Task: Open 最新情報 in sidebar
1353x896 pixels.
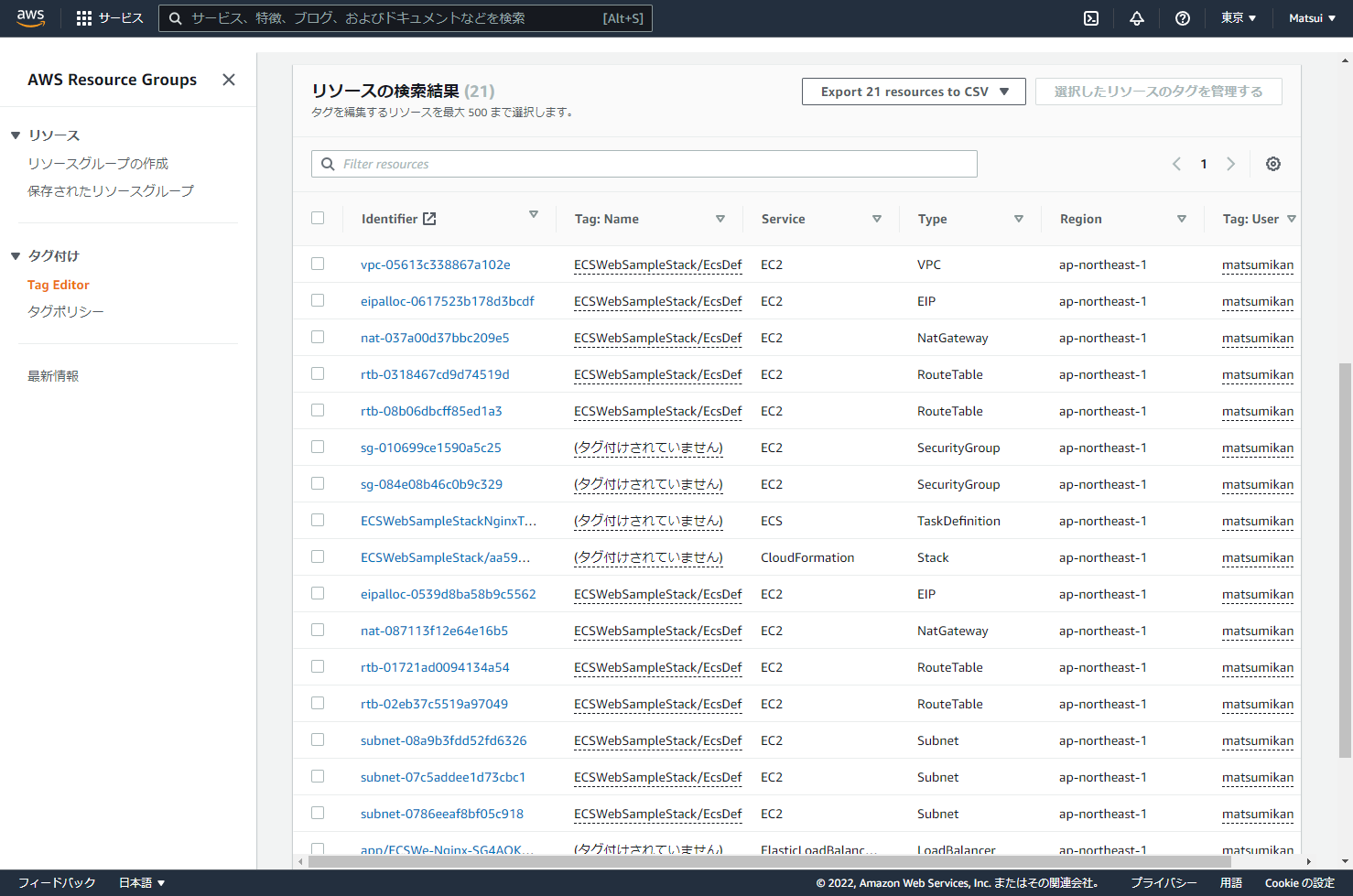Action: (53, 376)
